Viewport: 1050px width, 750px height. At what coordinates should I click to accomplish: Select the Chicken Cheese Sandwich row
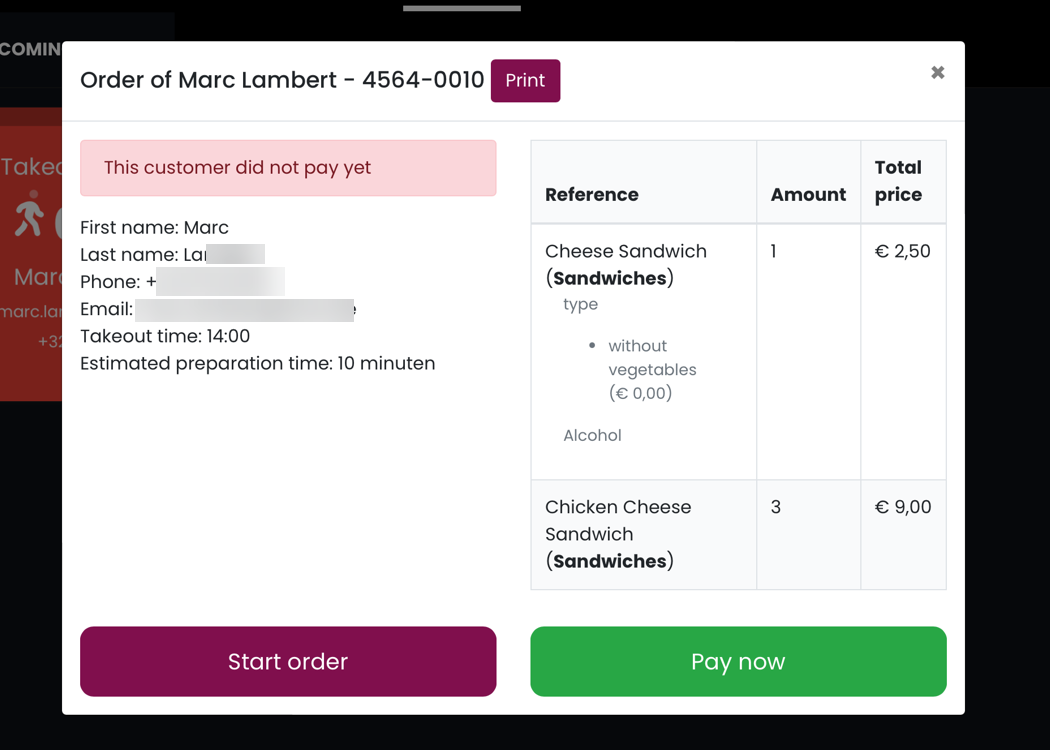(x=738, y=534)
